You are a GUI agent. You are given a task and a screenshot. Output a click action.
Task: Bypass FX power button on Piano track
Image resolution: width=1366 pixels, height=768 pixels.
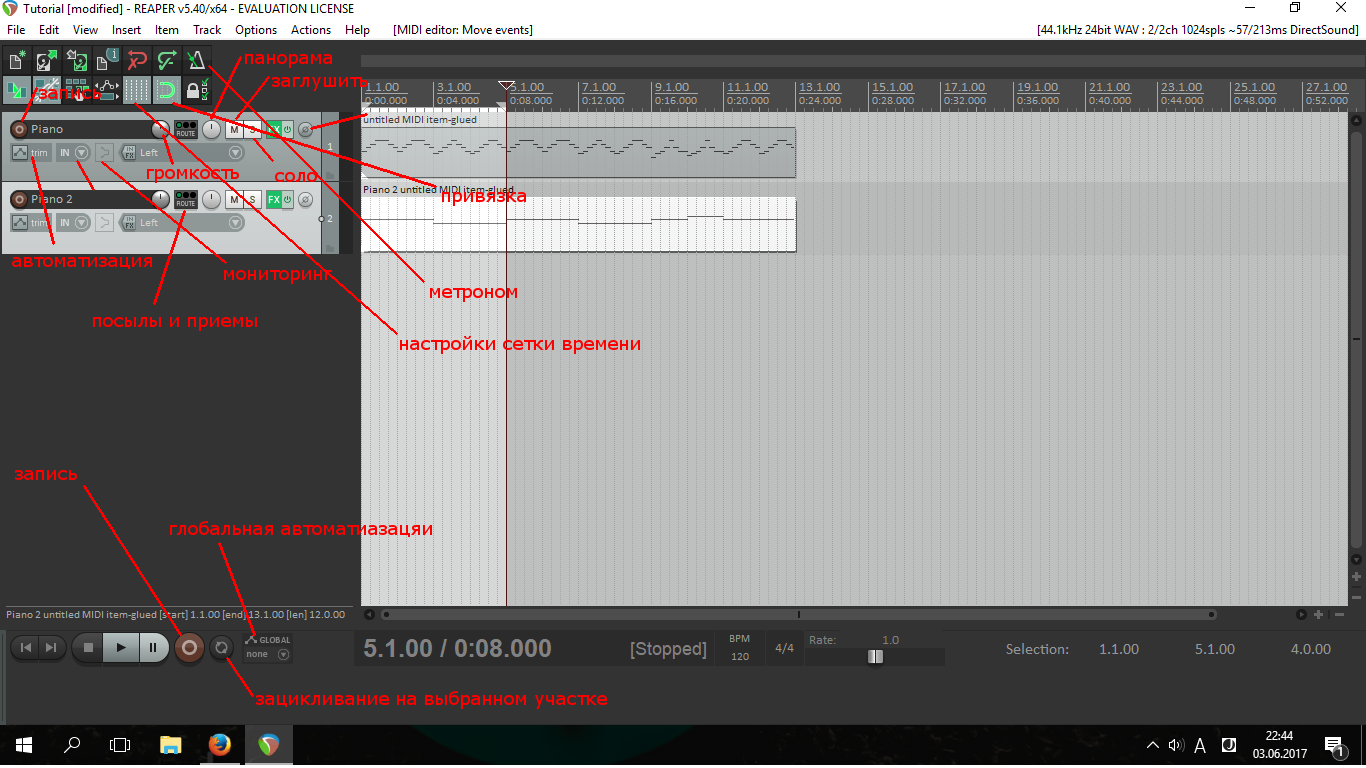(x=287, y=129)
